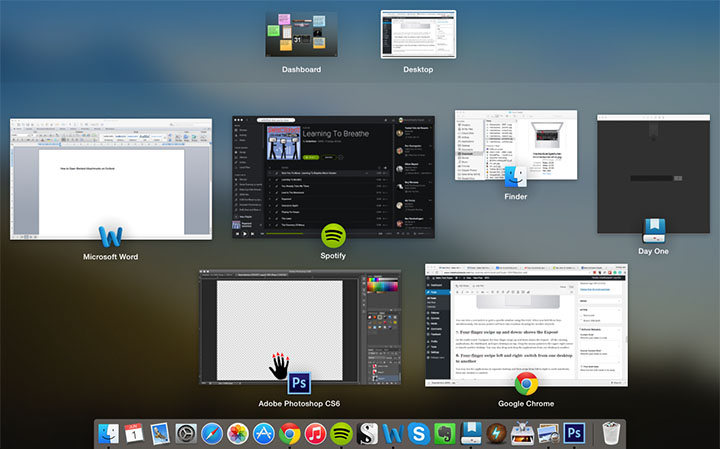This screenshot has height=449, width=720.
Task: Switch to the Dashboard space thumbnail
Action: tap(301, 34)
